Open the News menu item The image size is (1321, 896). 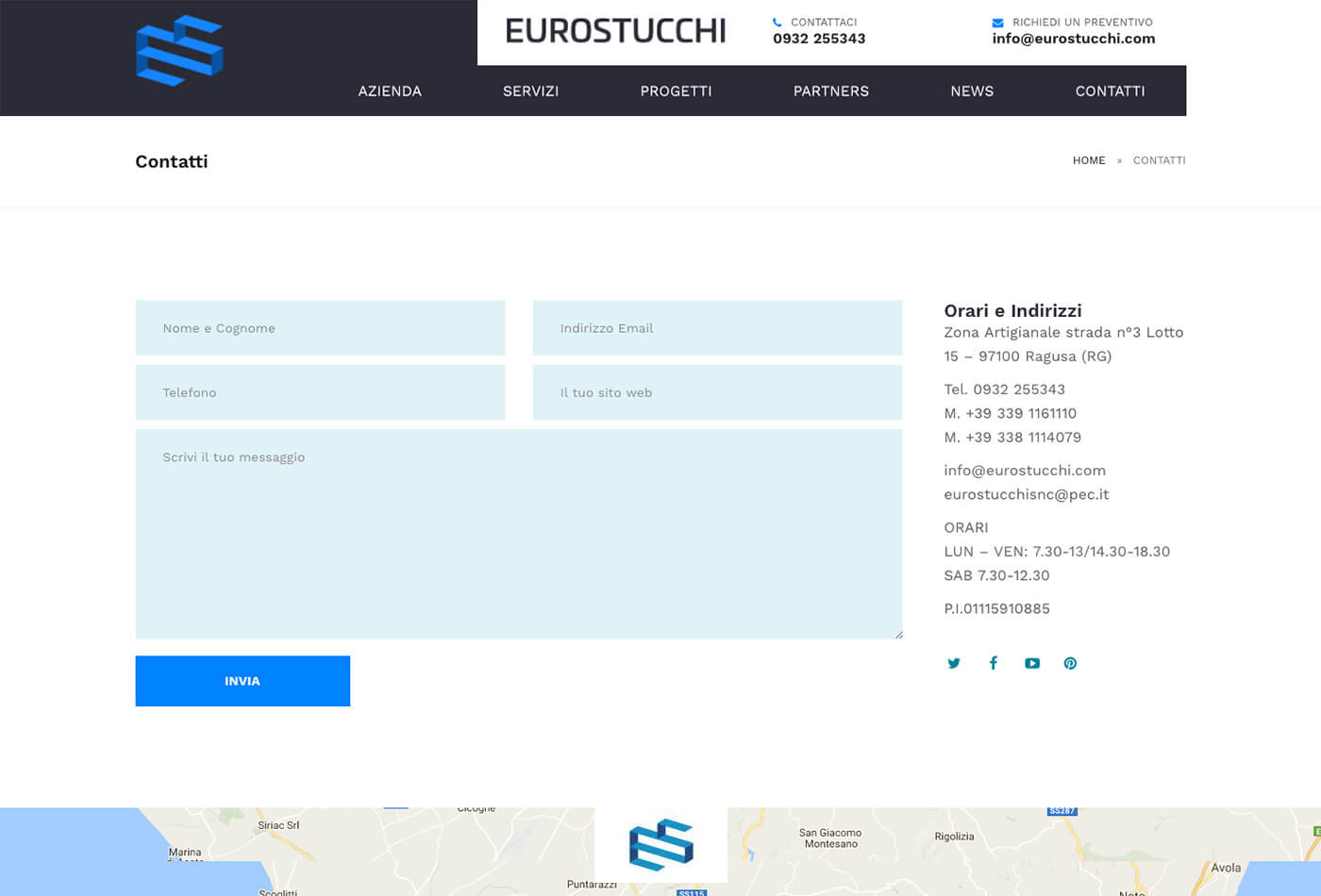[972, 91]
